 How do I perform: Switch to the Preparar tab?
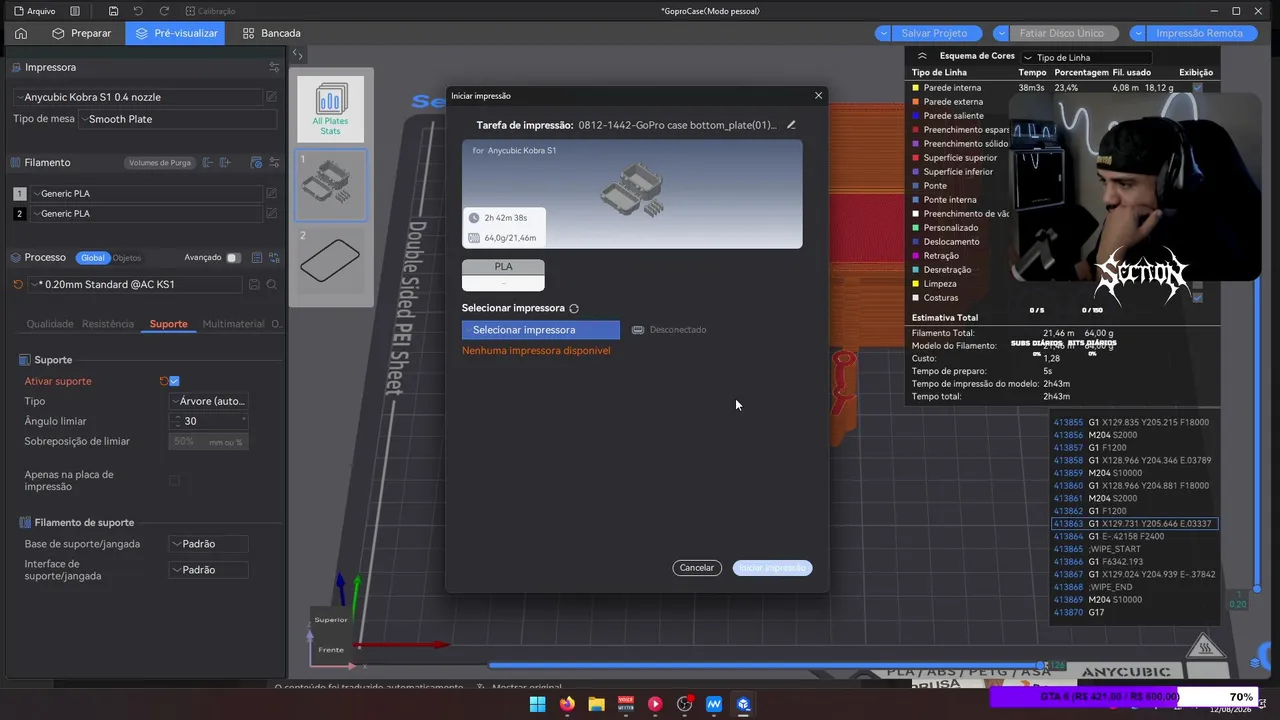(x=83, y=33)
